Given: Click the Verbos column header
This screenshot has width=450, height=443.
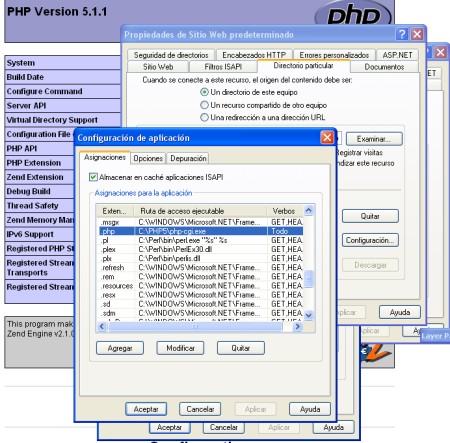Looking at the screenshot, I should (285, 211).
